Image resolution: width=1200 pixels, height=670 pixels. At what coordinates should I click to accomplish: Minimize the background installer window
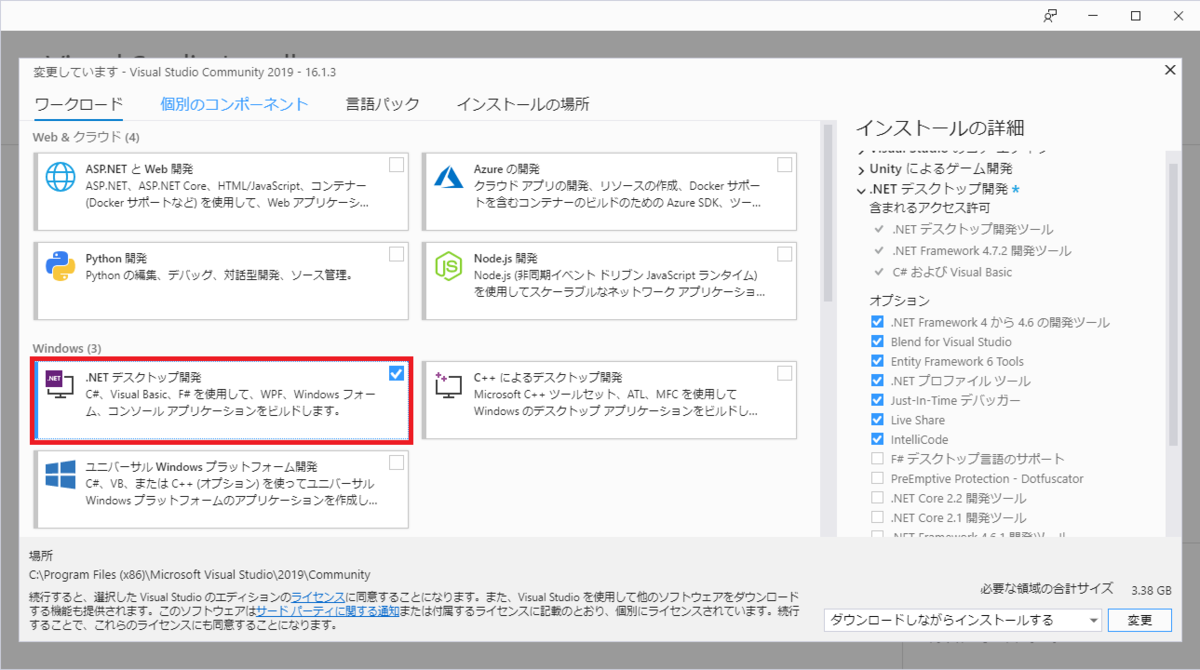[1093, 16]
